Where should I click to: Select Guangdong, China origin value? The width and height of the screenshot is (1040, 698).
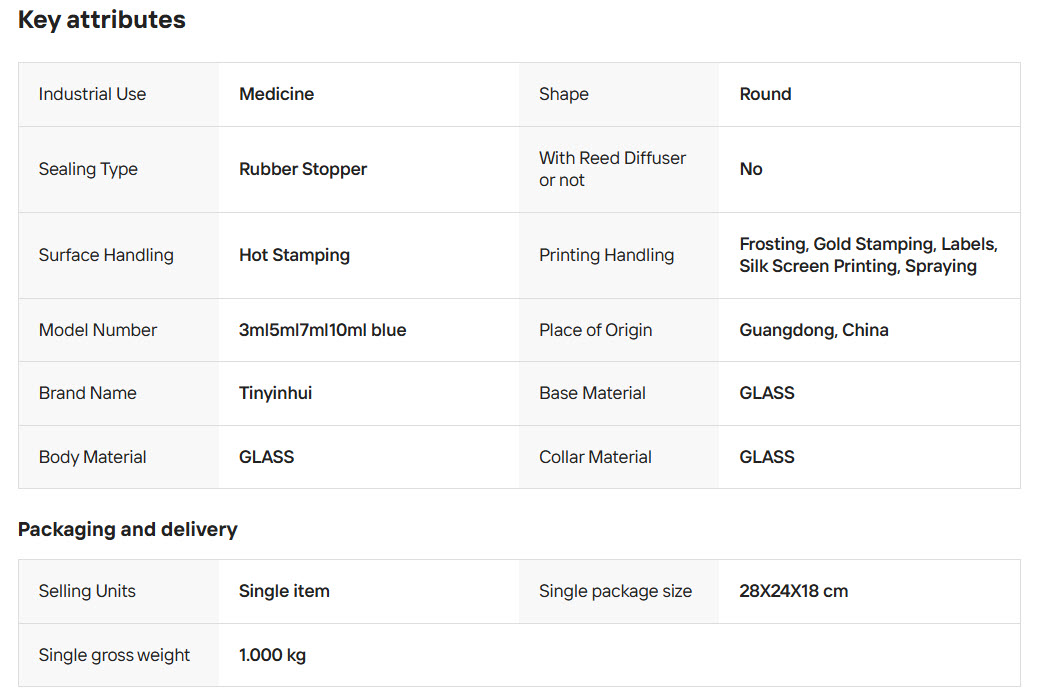[813, 330]
